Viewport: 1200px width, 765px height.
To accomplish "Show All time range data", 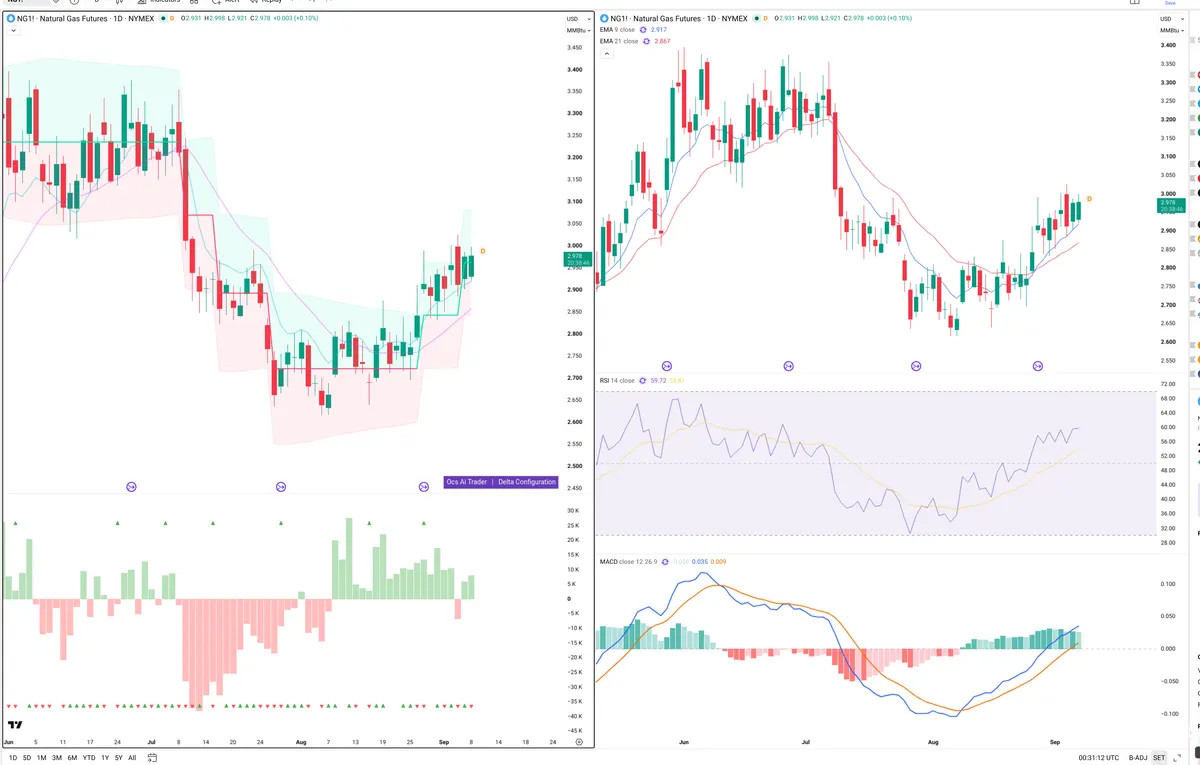I will click(132, 758).
